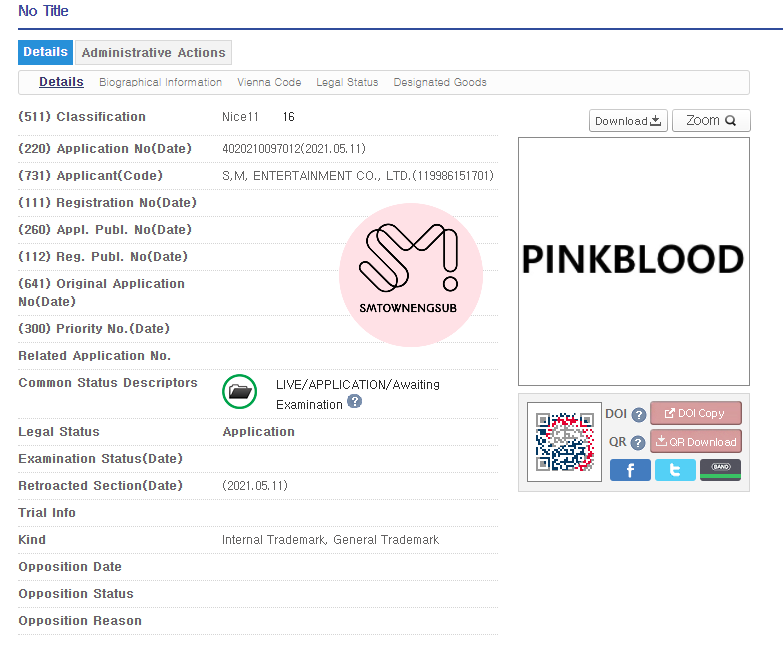Open the Designated Goods sub-tab

pos(440,82)
